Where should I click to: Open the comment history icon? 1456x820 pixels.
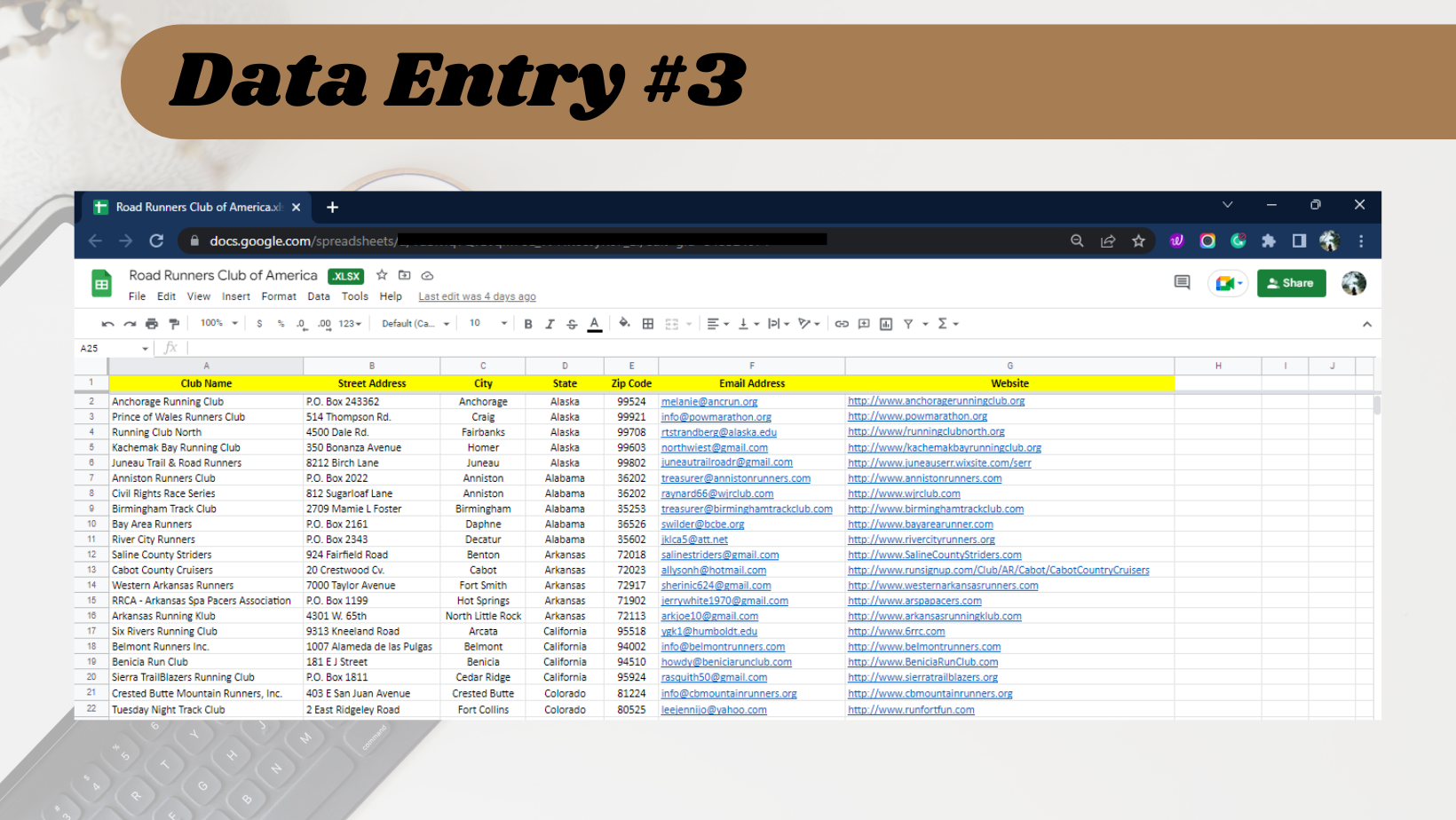pos(1182,283)
